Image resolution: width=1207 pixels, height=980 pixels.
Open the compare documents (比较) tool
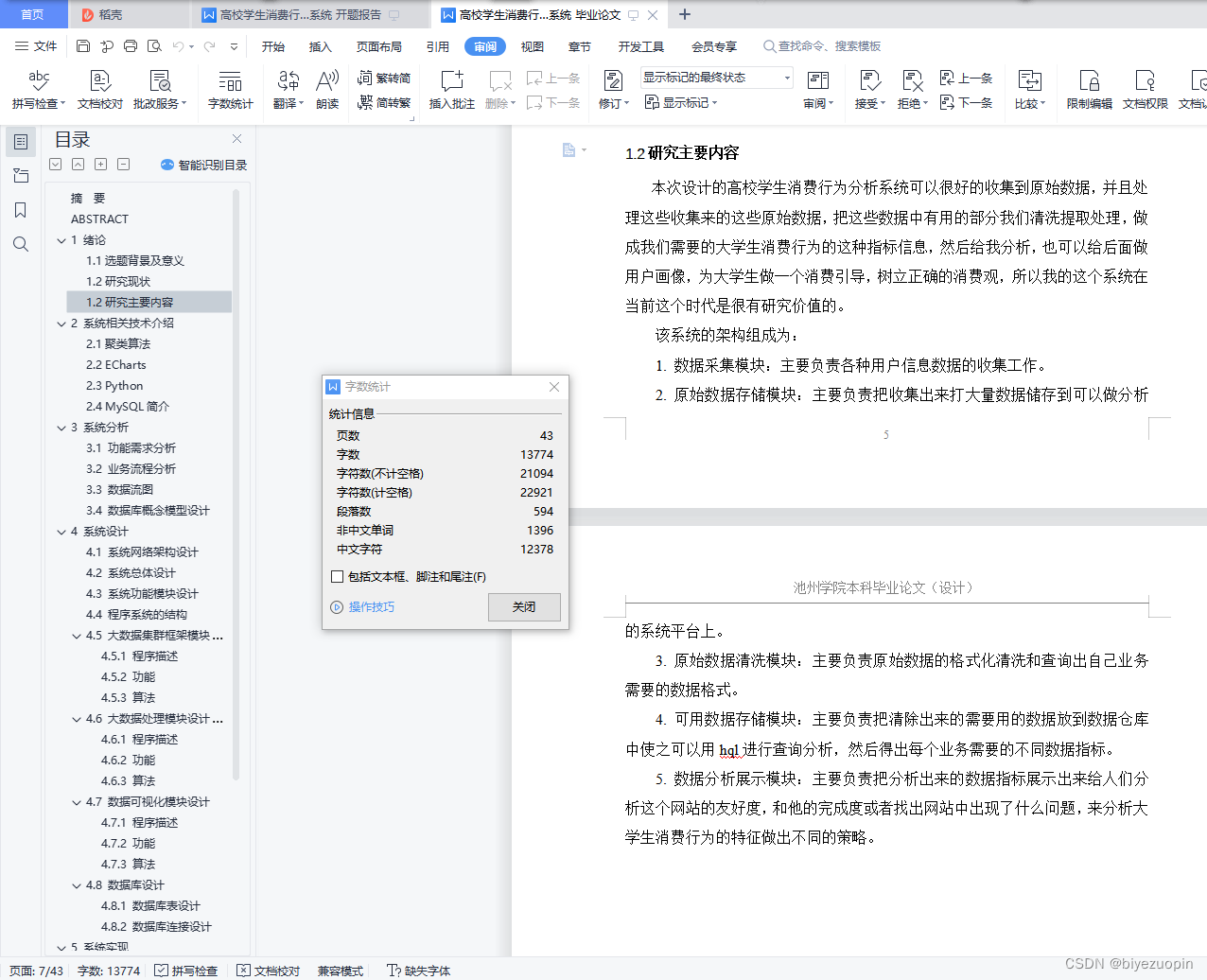pos(1029,89)
